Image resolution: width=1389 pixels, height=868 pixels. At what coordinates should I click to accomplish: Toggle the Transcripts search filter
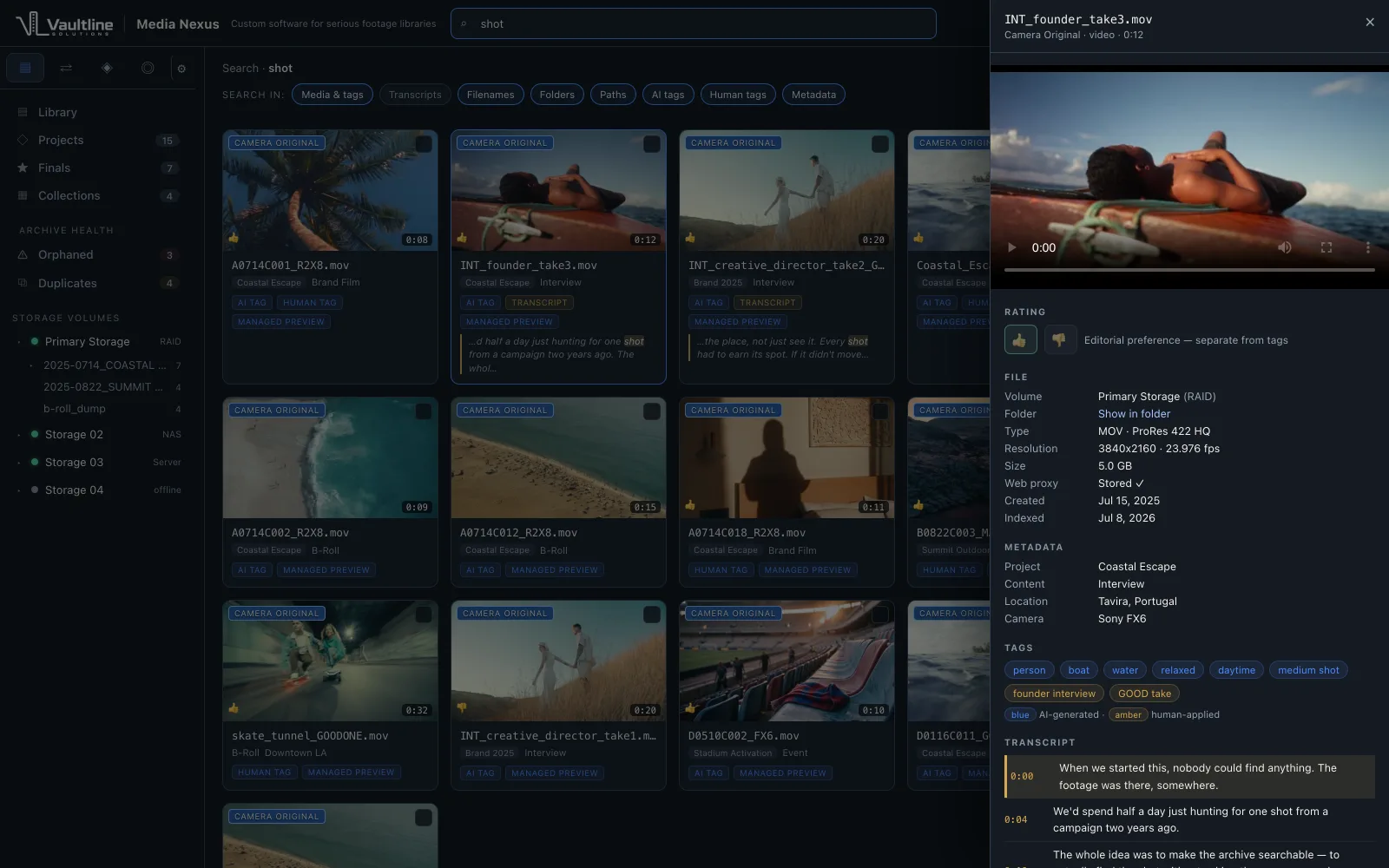click(415, 95)
